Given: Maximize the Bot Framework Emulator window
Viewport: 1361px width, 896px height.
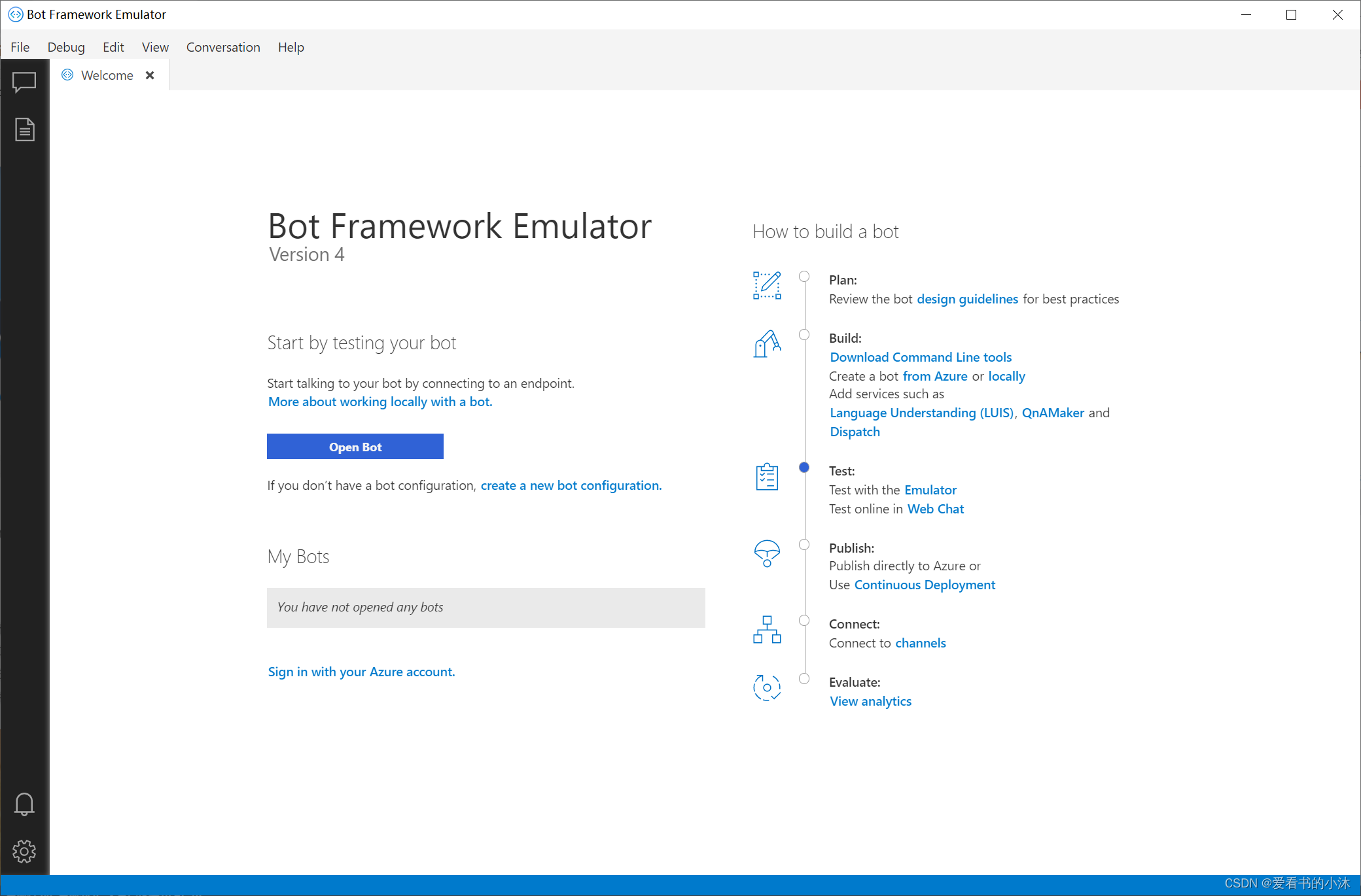Looking at the screenshot, I should coord(1291,14).
